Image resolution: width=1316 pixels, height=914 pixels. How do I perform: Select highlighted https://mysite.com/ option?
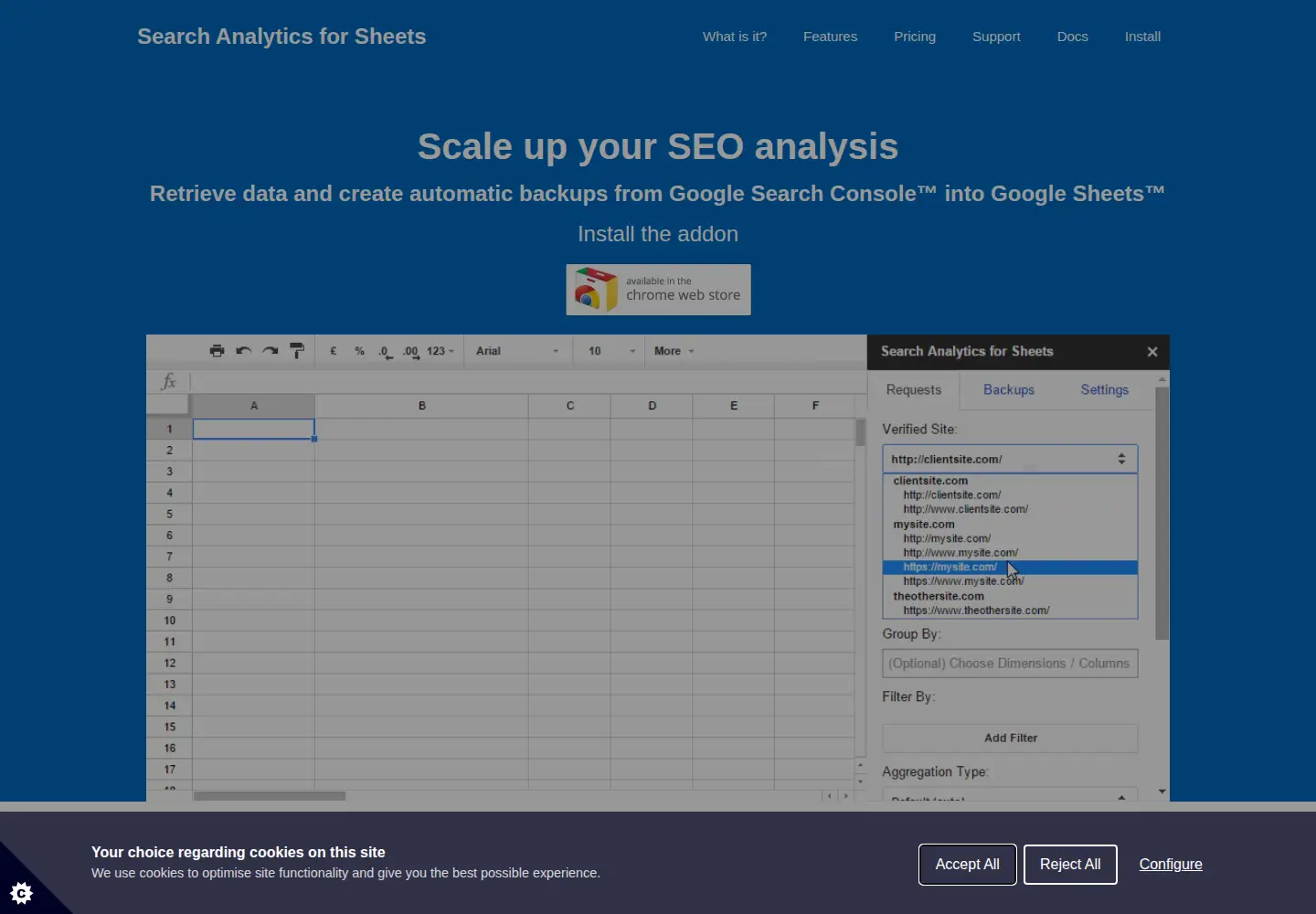(1010, 568)
